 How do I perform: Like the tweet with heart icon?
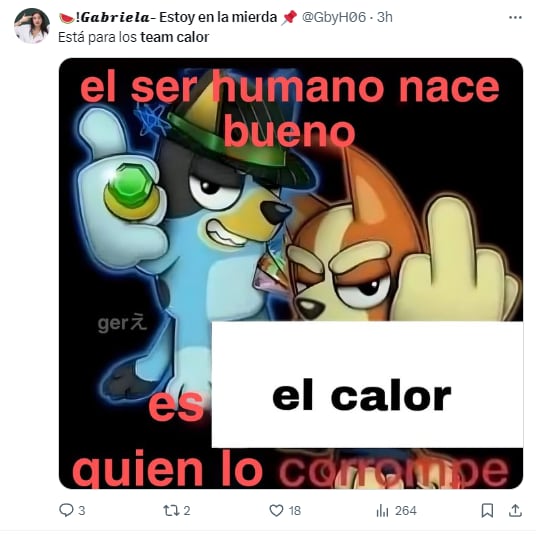(x=276, y=510)
